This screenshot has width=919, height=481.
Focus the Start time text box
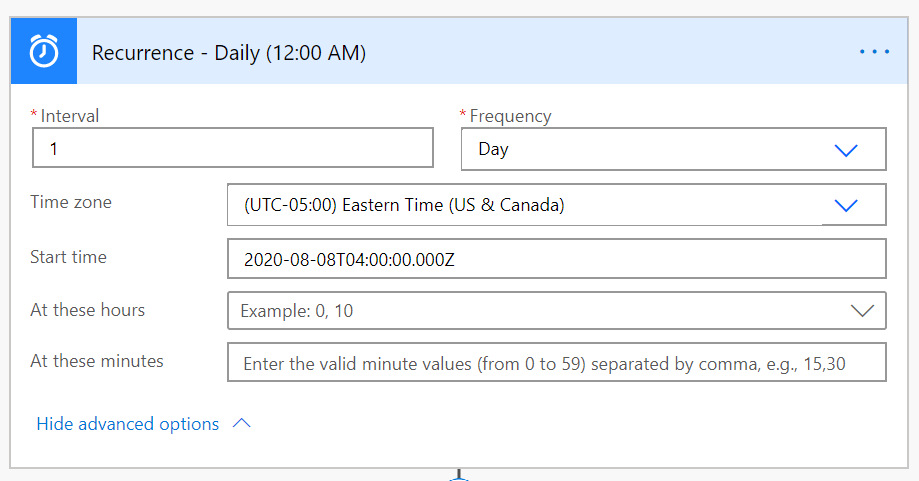coord(556,259)
